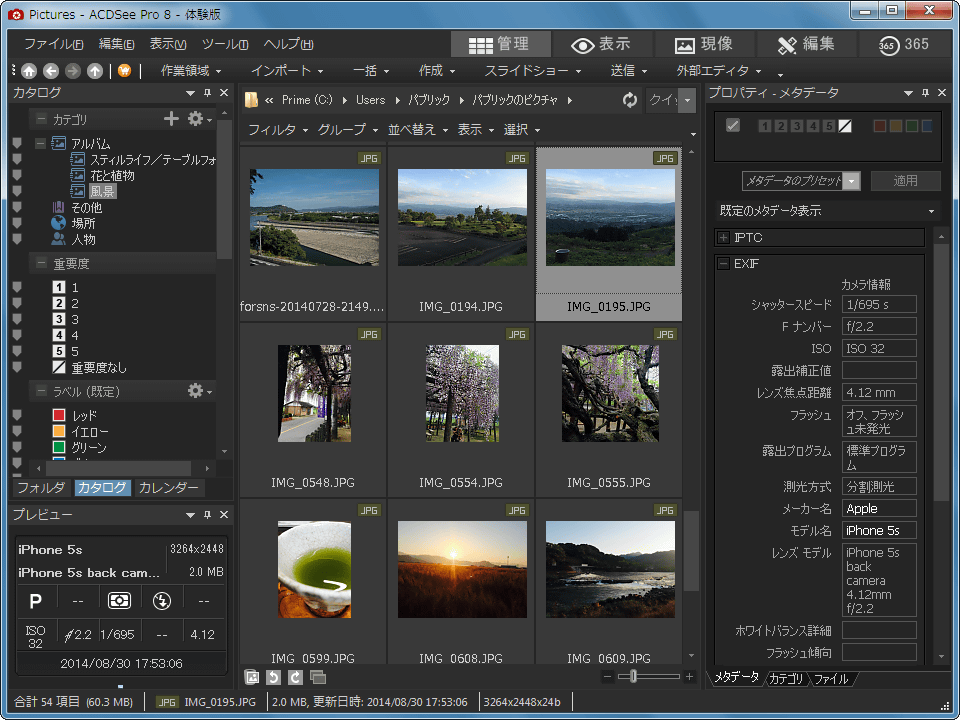Image resolution: width=960 pixels, height=720 pixels.
Task: Click Users in the path breadcrumb
Action: 370,100
